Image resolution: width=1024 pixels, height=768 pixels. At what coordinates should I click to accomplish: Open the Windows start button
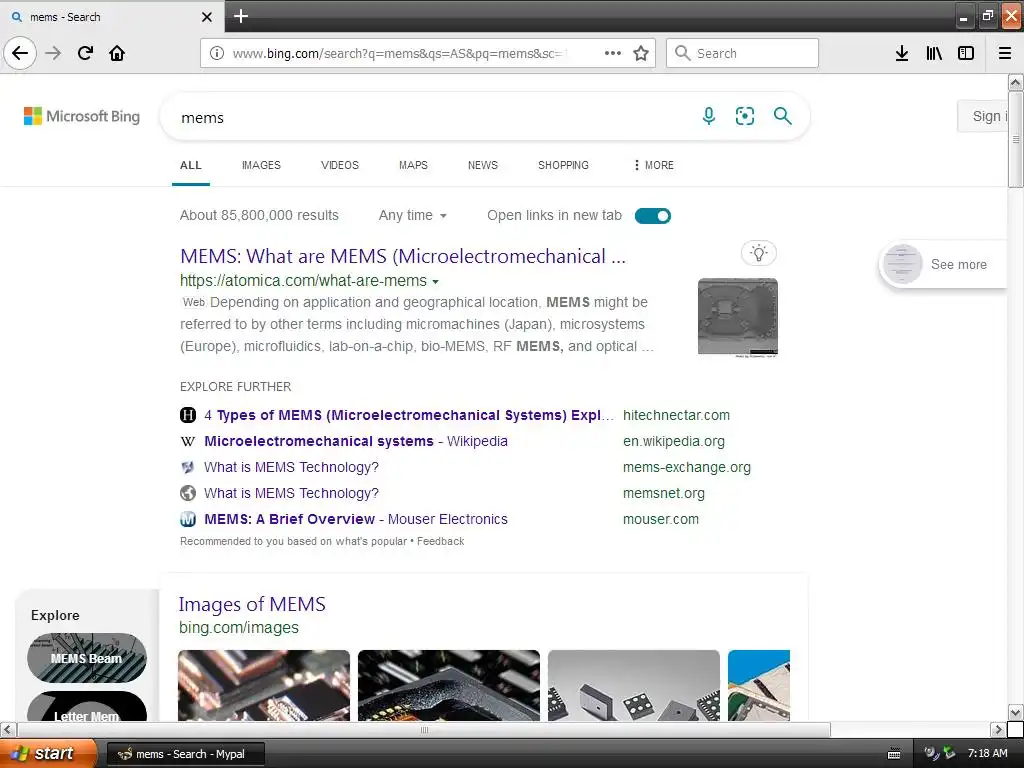(48, 754)
